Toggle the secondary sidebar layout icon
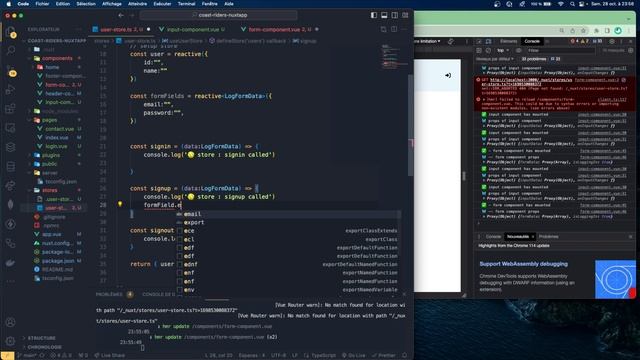 point(395,16)
